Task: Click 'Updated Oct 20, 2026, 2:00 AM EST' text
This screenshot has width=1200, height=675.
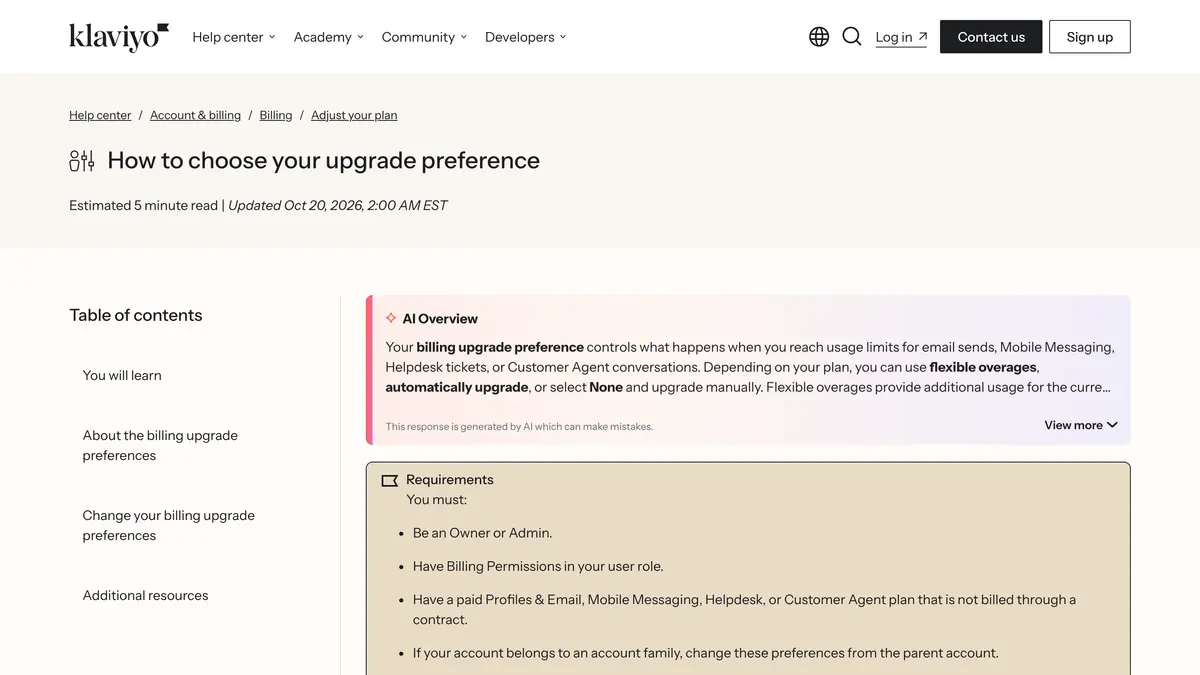Action: [338, 205]
